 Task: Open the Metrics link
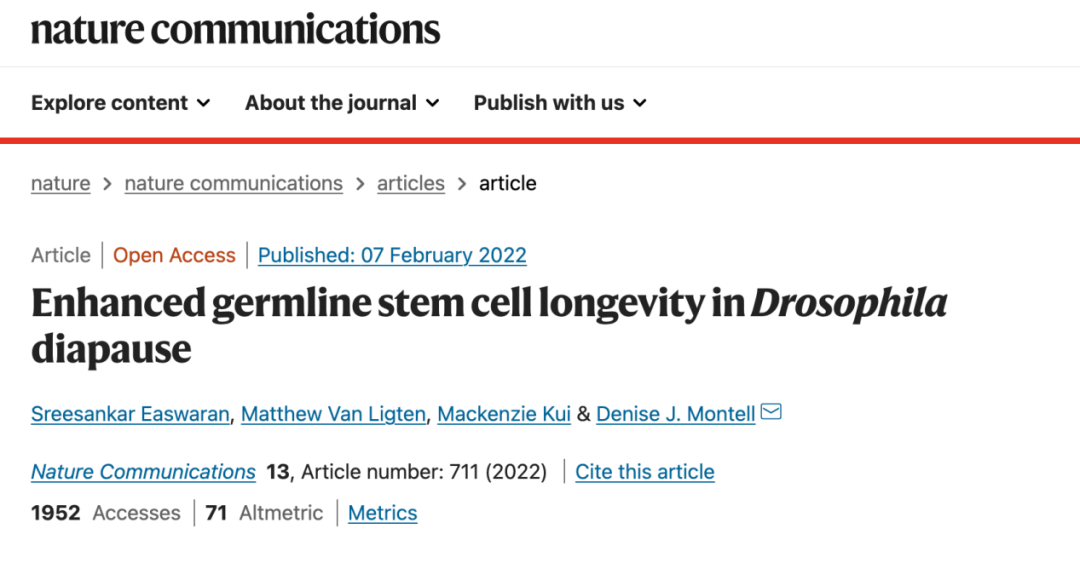tap(382, 513)
